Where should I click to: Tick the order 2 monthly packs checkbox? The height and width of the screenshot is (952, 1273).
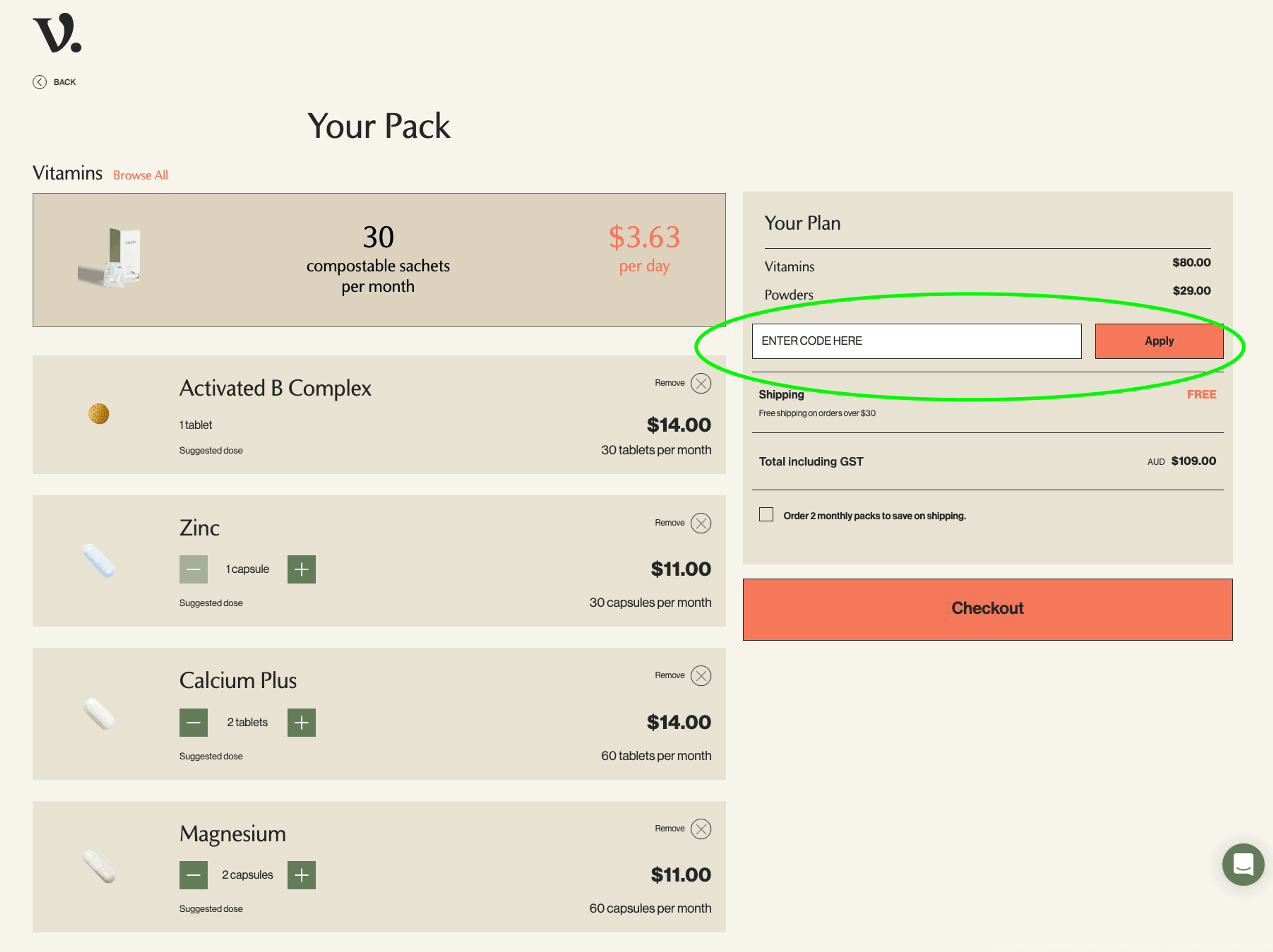coord(766,515)
